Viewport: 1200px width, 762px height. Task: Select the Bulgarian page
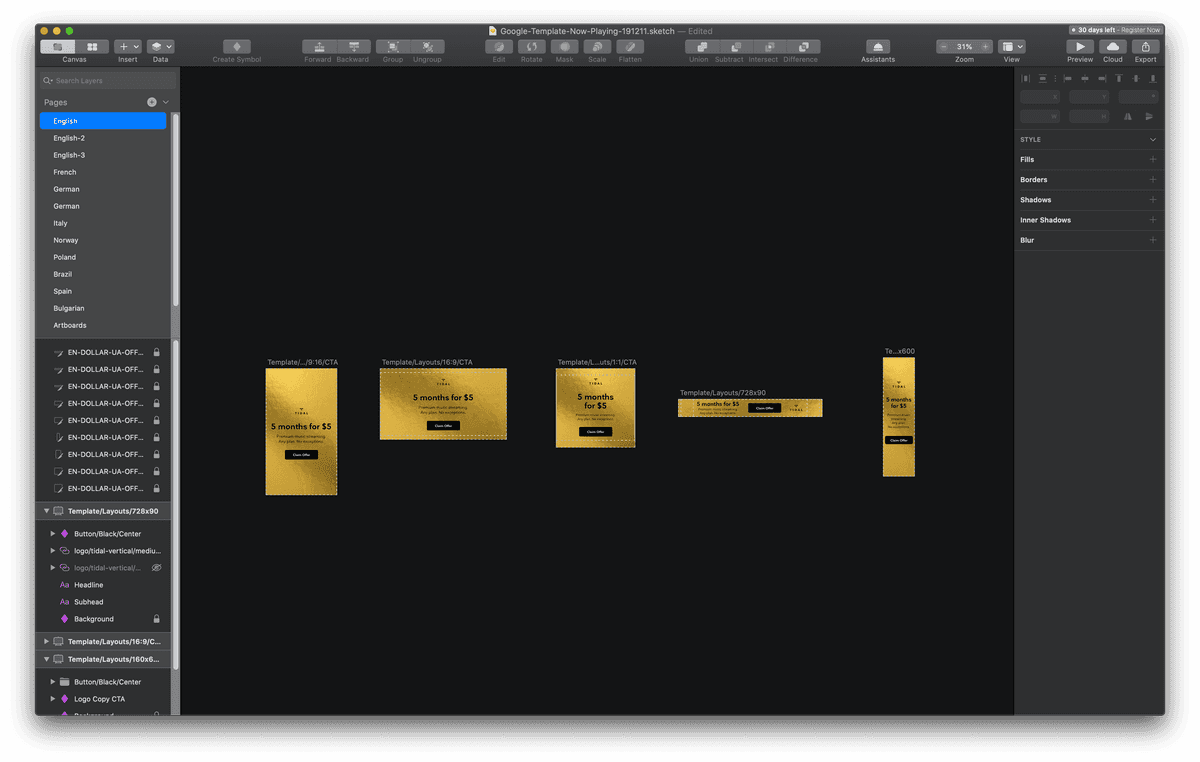[x=103, y=308]
